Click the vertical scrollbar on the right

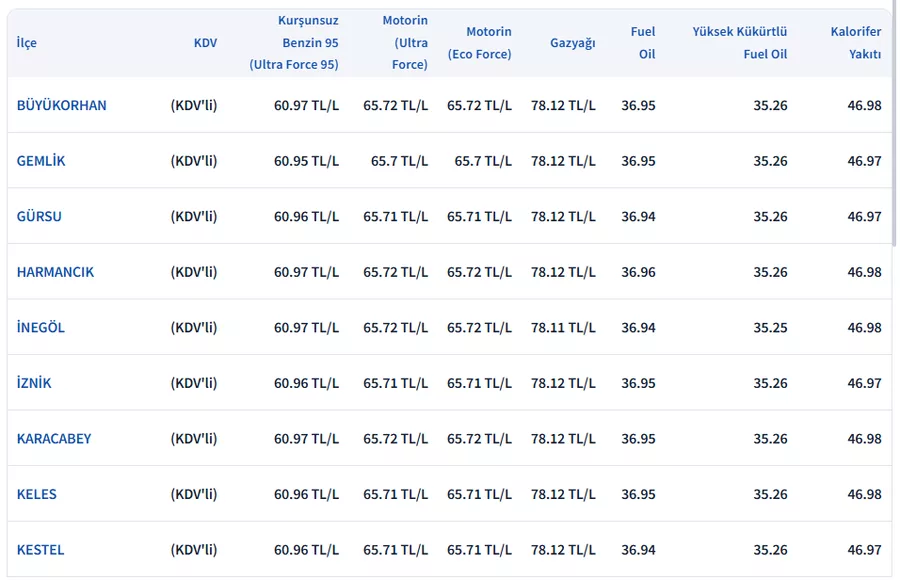(x=893, y=130)
